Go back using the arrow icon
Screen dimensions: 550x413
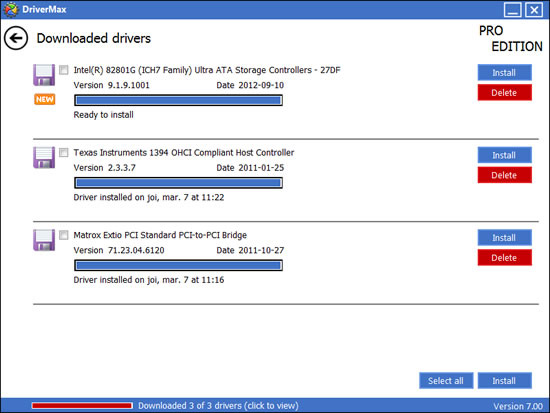coord(16,38)
